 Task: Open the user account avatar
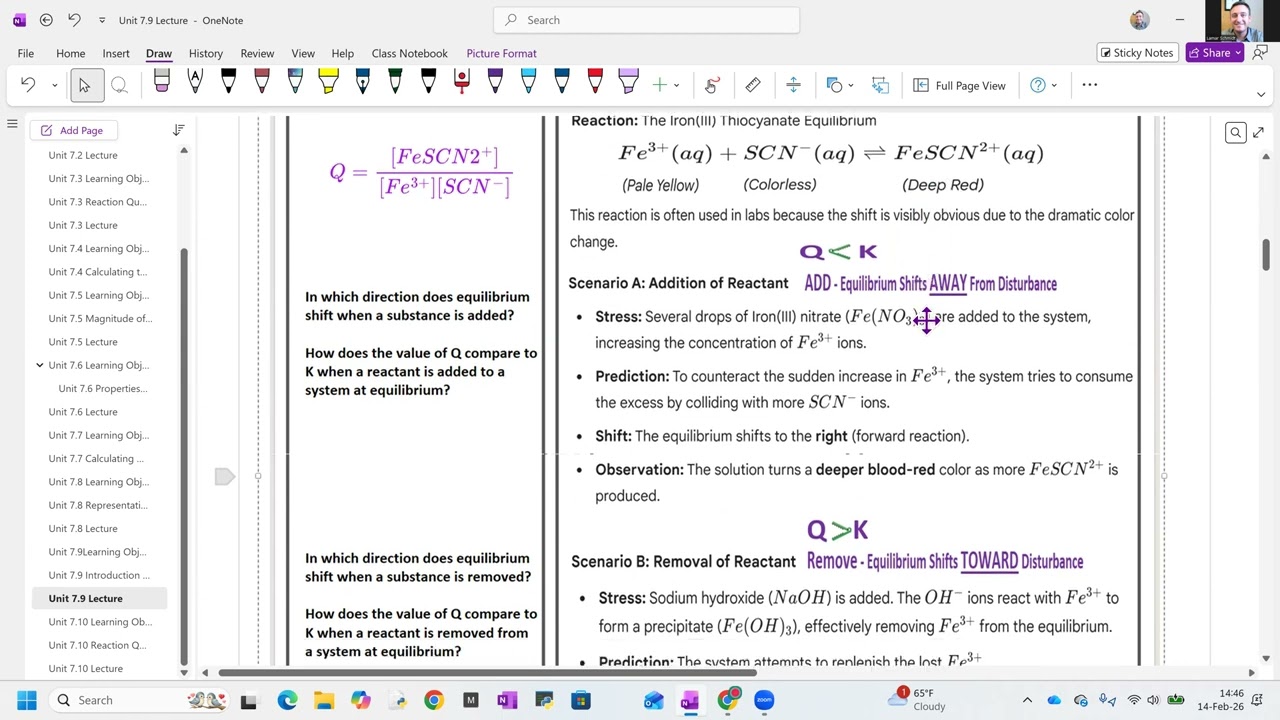tap(1140, 20)
